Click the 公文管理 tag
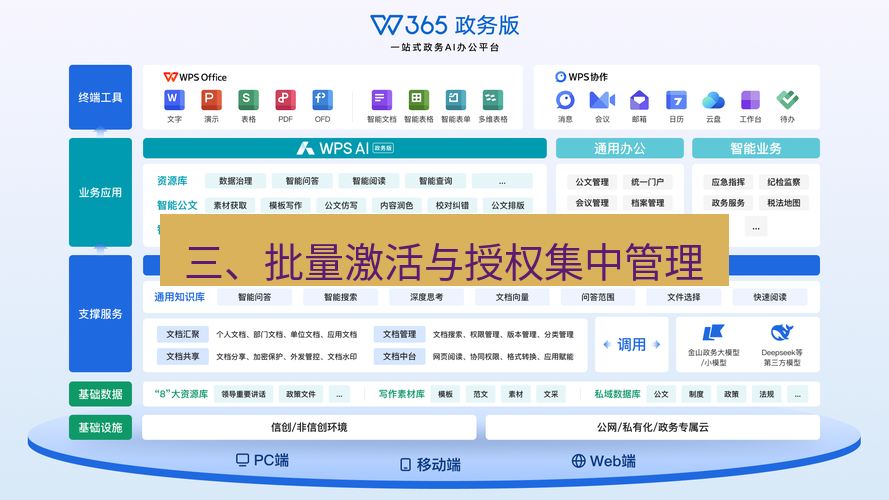 (x=592, y=182)
